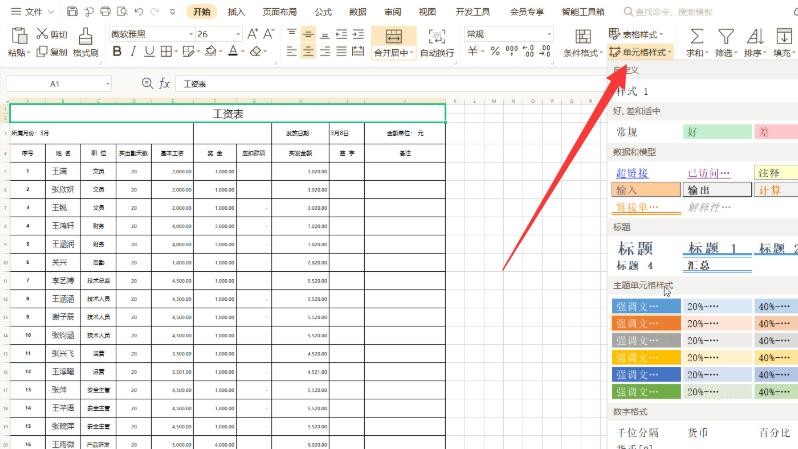Toggle Underline formatting
798x449 pixels.
(151, 52)
